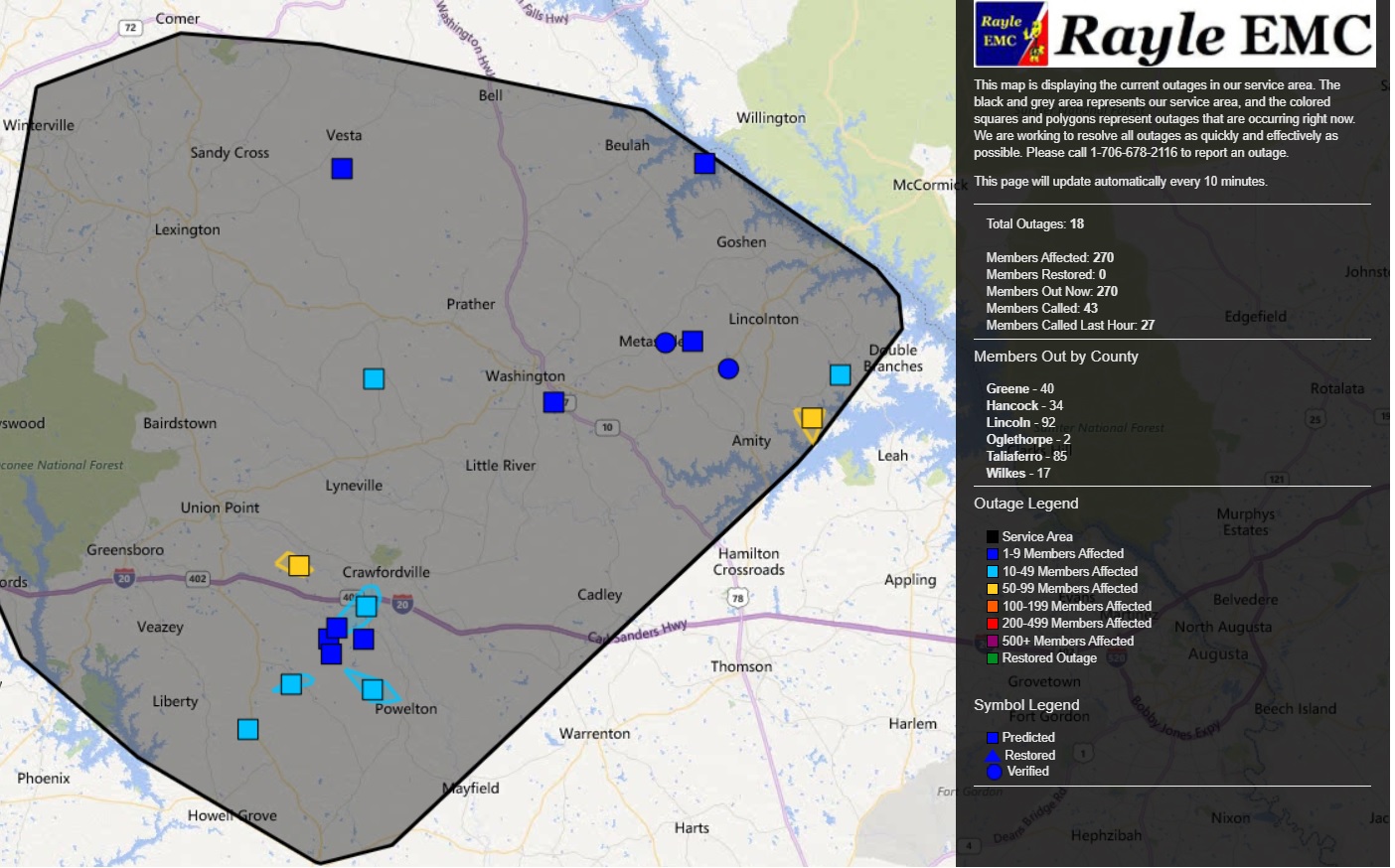Click the Predicted square symbol in legend
Viewport: 1395px width, 868px height.
992,738
